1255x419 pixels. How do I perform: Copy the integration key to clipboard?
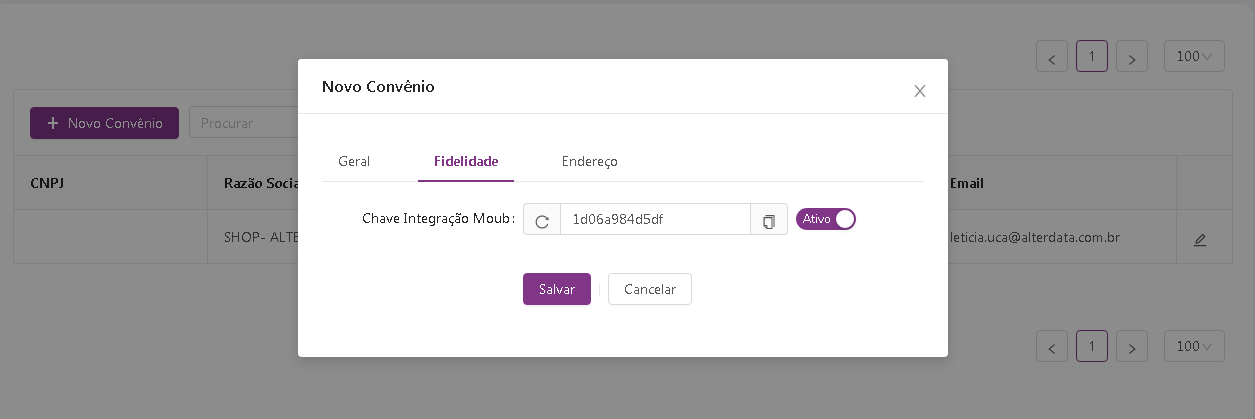(x=769, y=220)
